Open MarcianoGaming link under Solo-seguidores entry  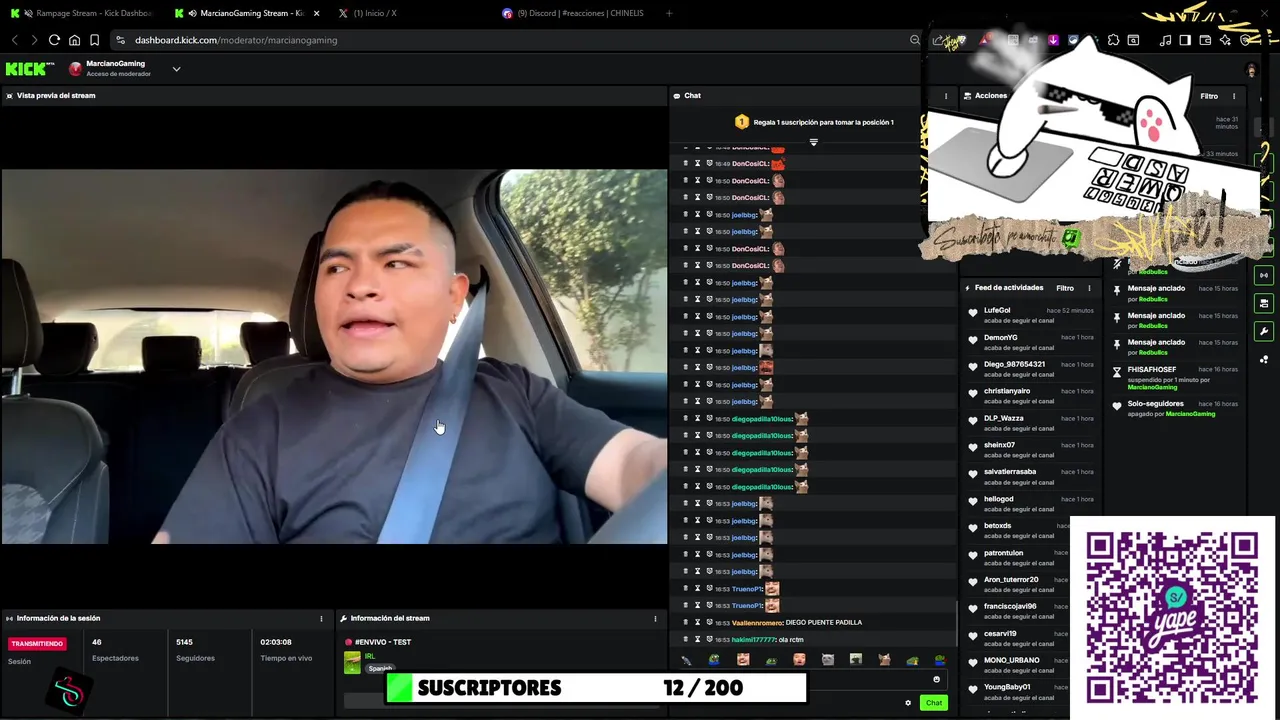coord(1189,414)
